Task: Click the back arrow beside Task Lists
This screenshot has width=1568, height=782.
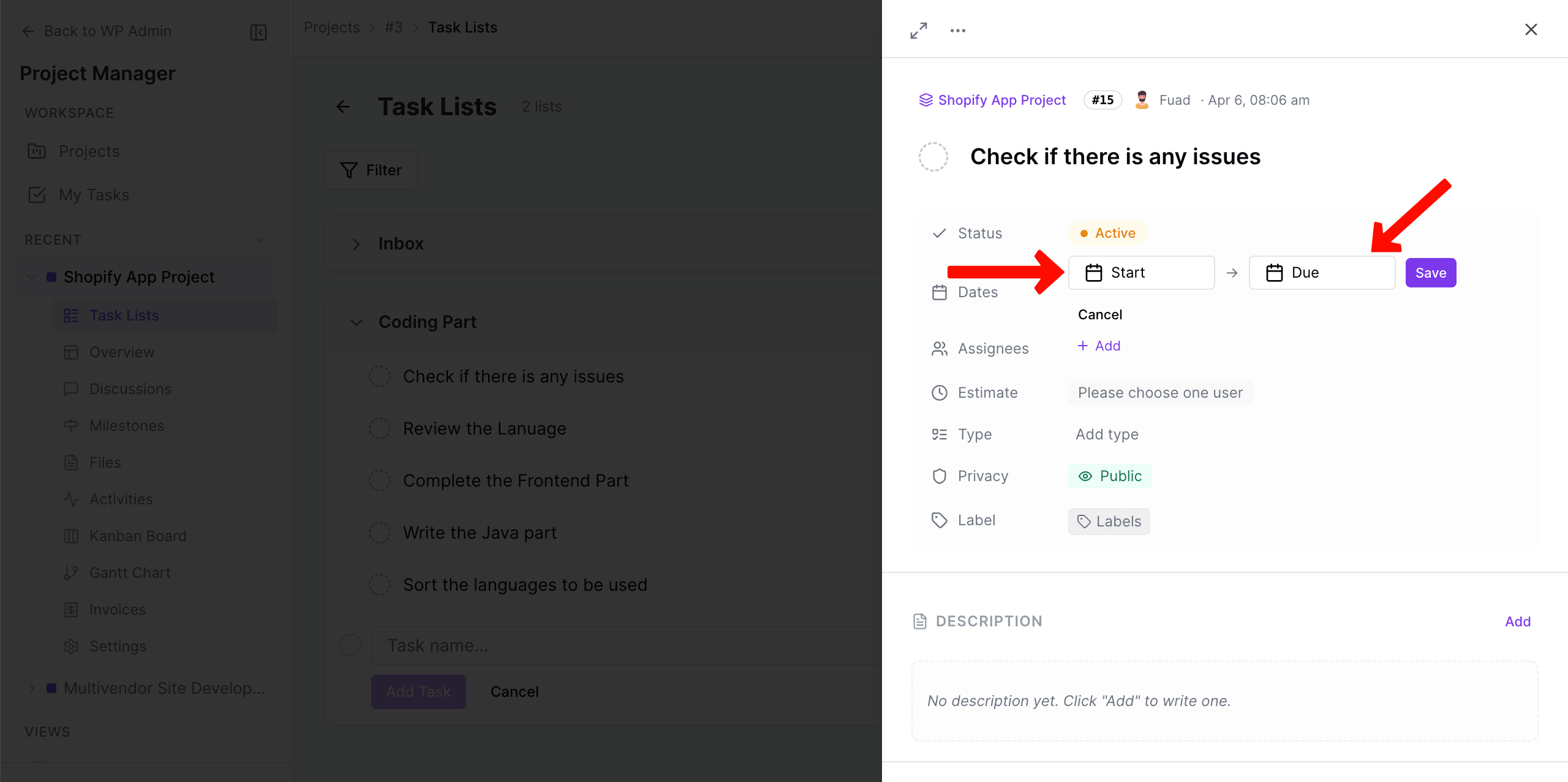Action: 343,107
